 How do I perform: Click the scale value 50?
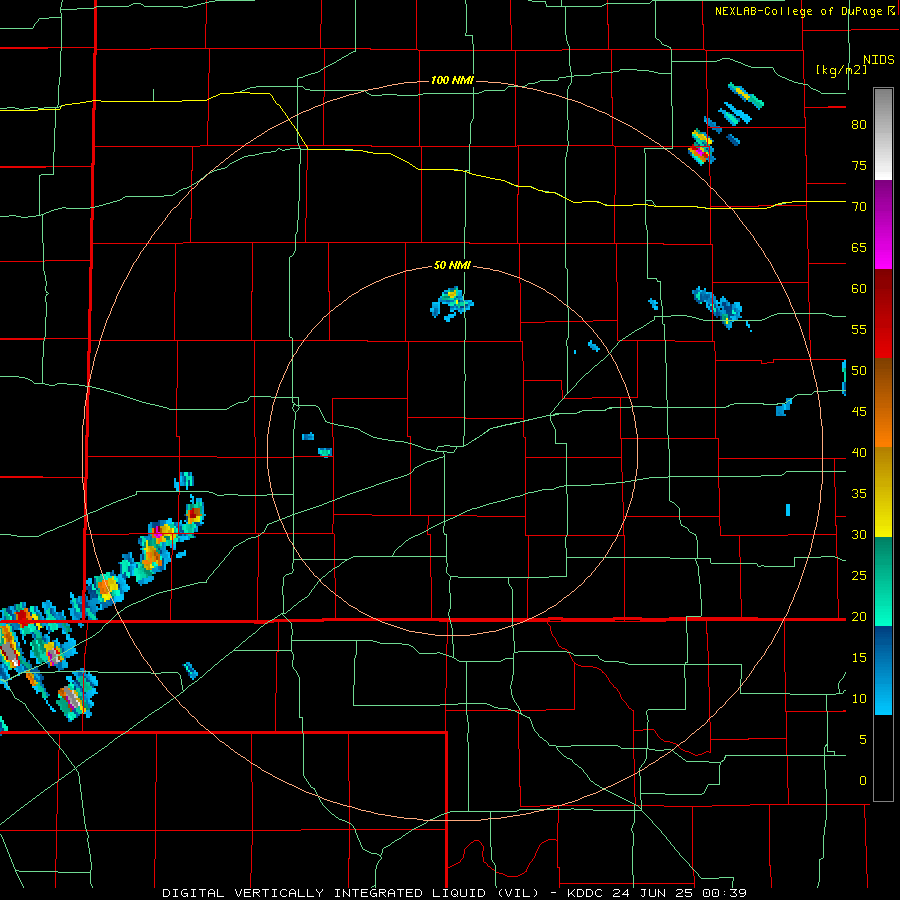click(859, 371)
